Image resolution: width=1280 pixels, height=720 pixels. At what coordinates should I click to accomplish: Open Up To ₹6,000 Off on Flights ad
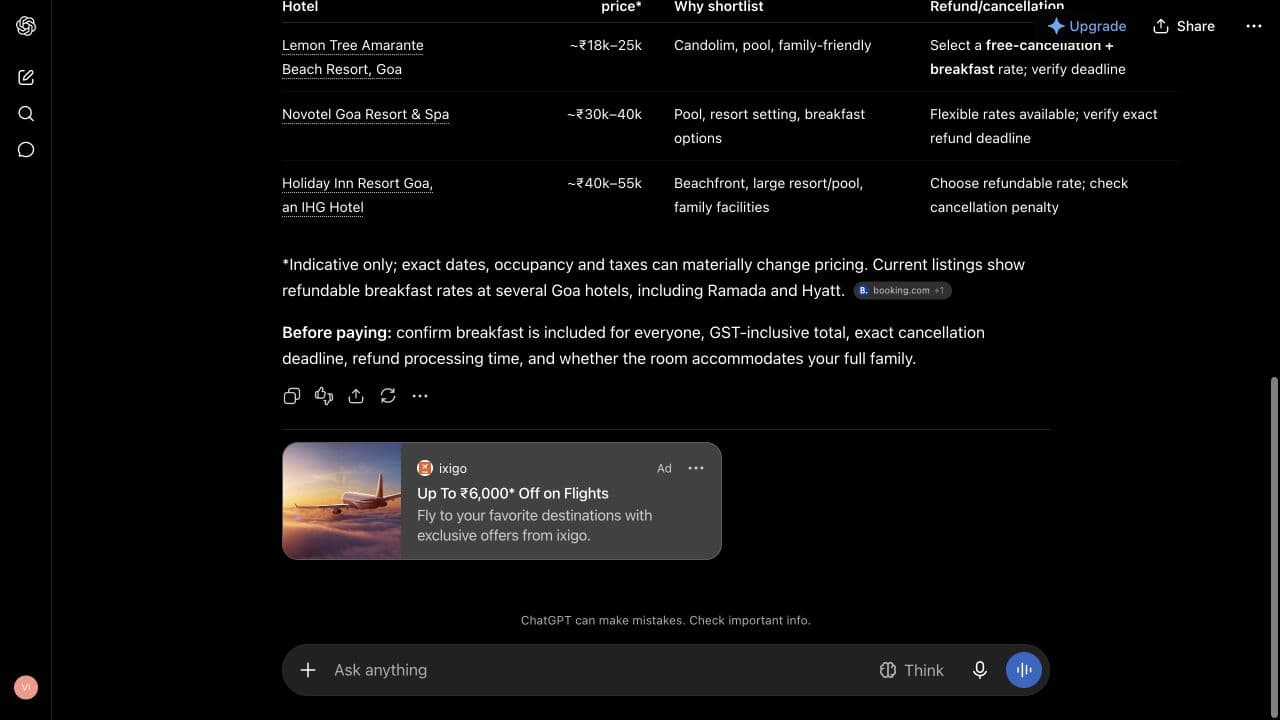512,493
